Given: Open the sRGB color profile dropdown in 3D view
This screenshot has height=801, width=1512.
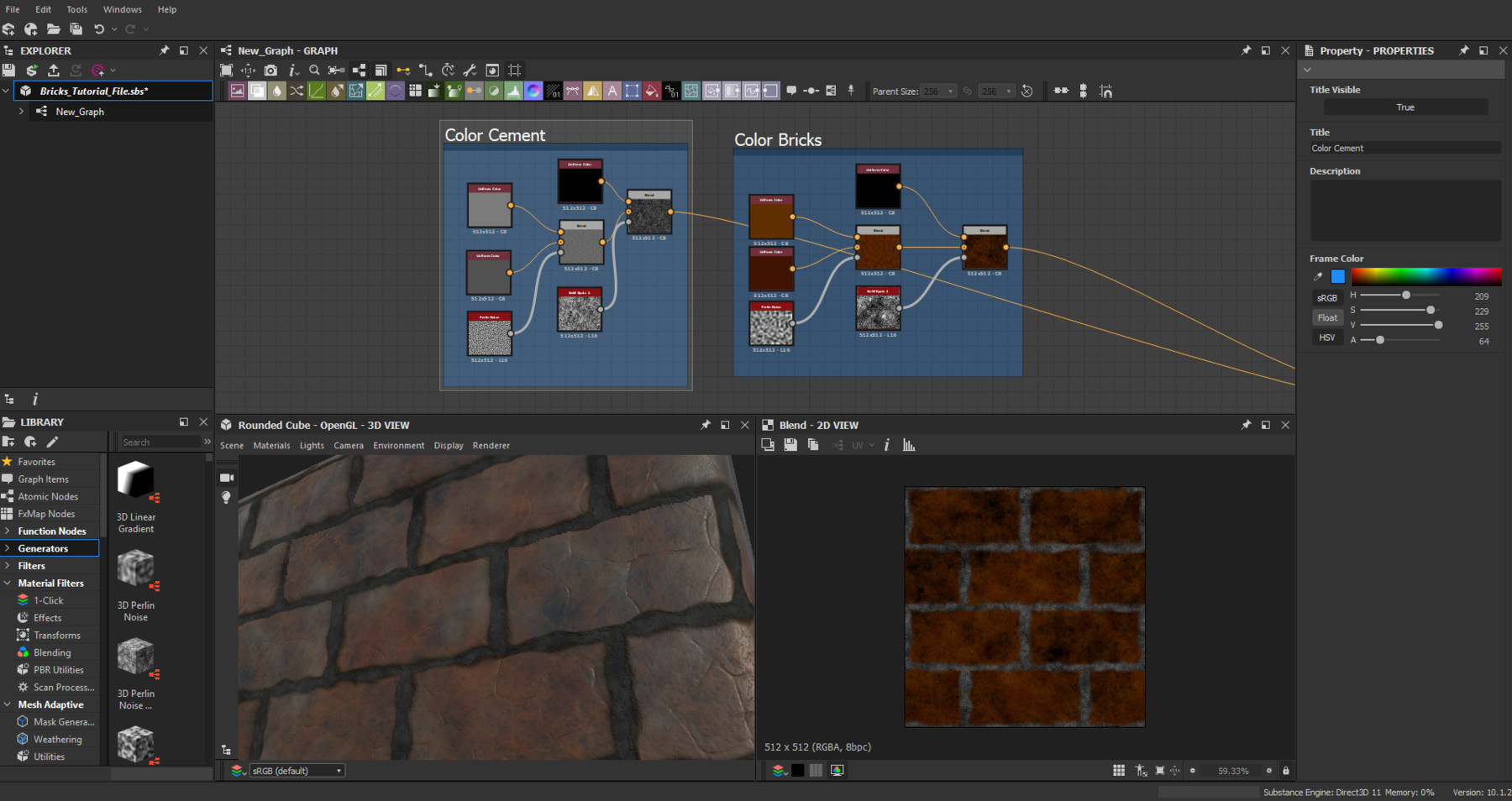Looking at the screenshot, I should click(296, 770).
